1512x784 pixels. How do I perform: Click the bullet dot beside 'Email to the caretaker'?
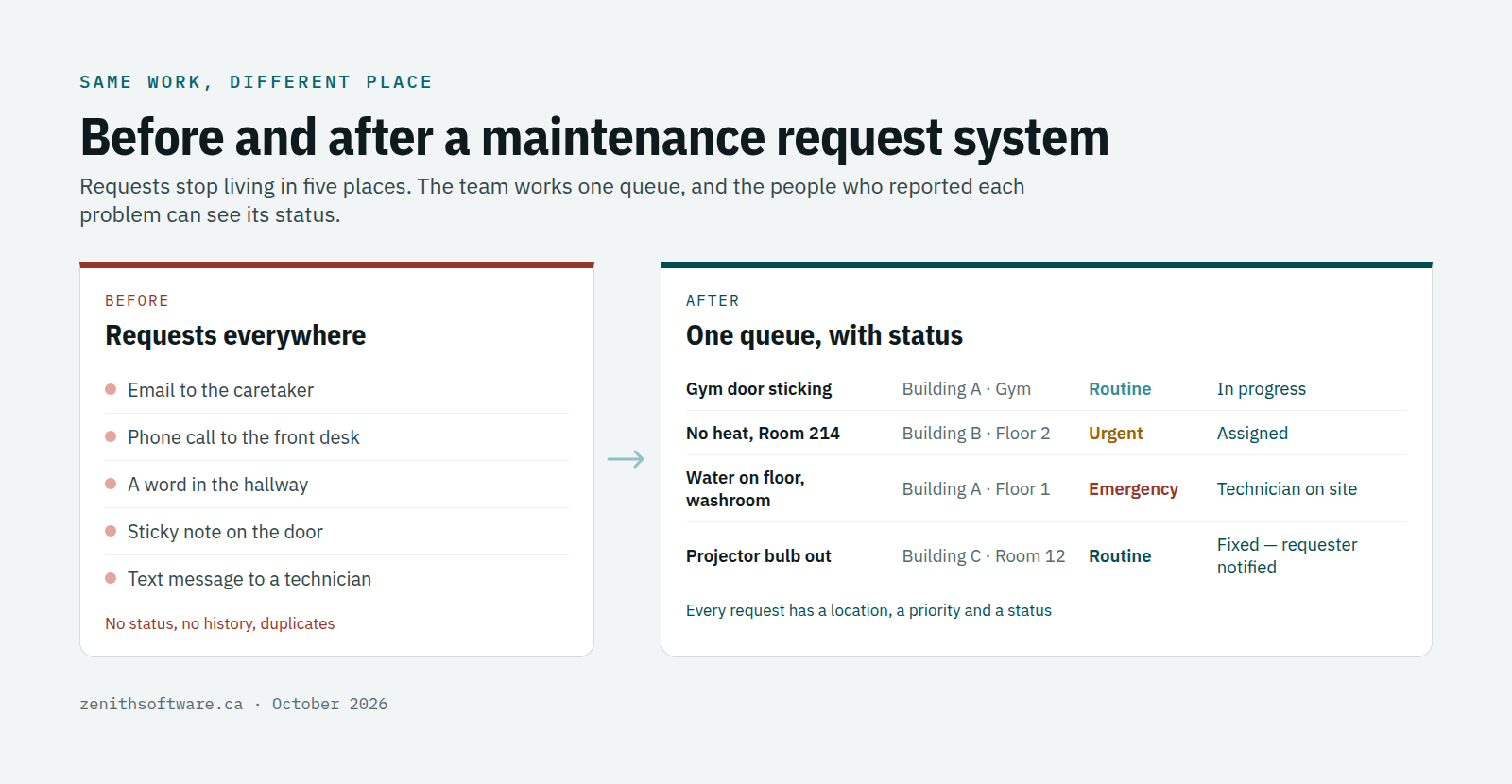click(111, 389)
